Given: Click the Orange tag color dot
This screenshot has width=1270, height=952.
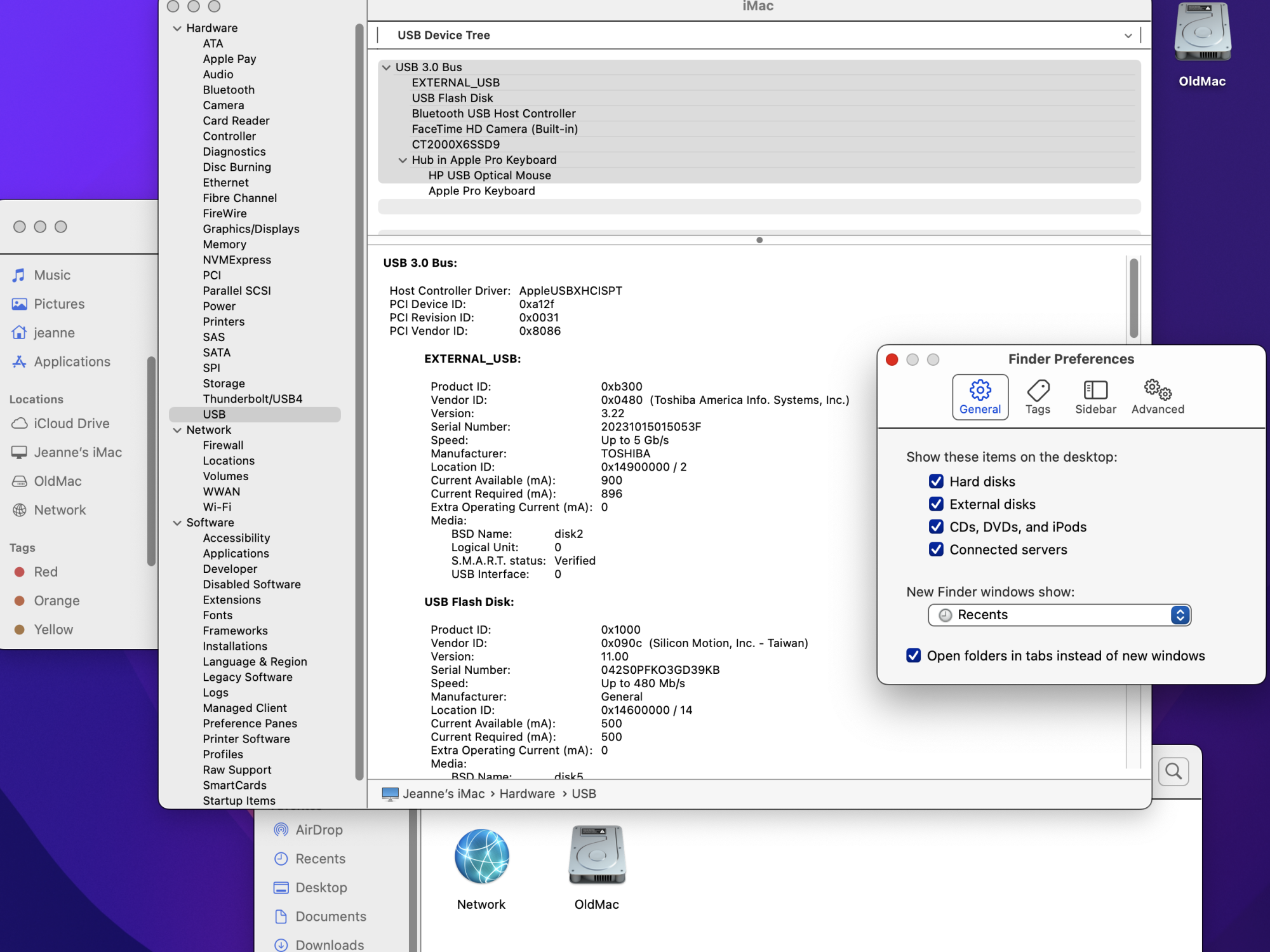Looking at the screenshot, I should [x=20, y=601].
